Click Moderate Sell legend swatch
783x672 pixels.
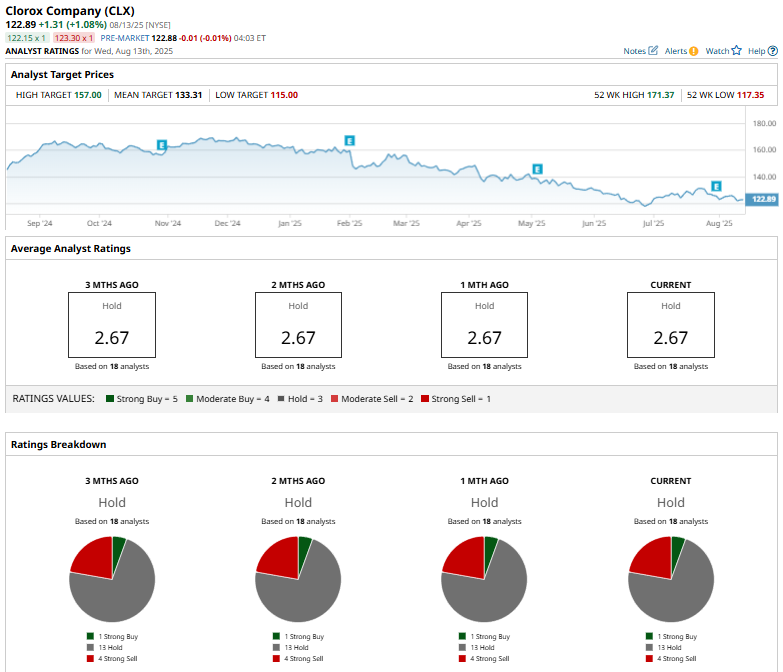[x=335, y=398]
